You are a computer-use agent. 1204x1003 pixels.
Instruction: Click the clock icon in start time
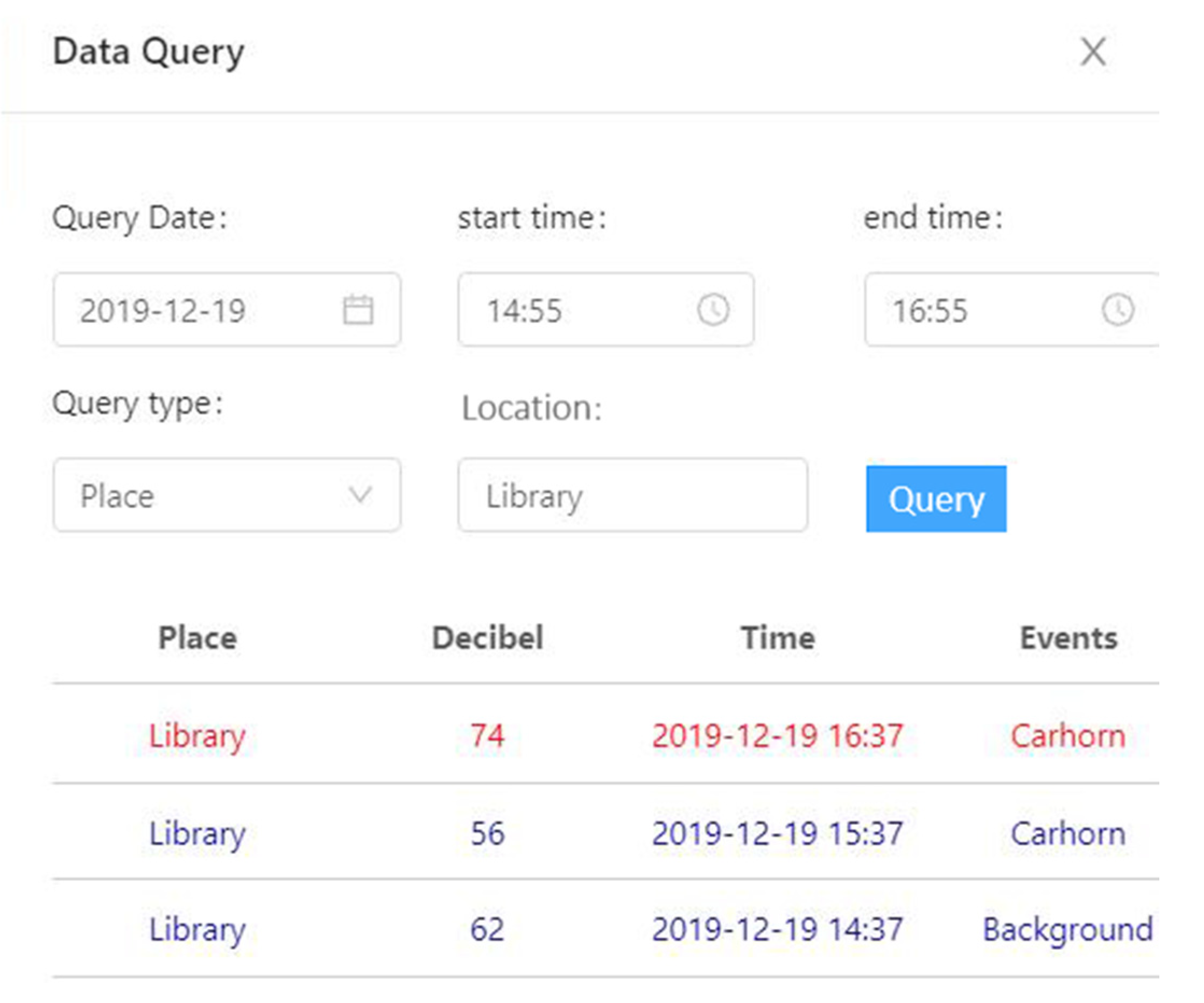[x=713, y=310]
